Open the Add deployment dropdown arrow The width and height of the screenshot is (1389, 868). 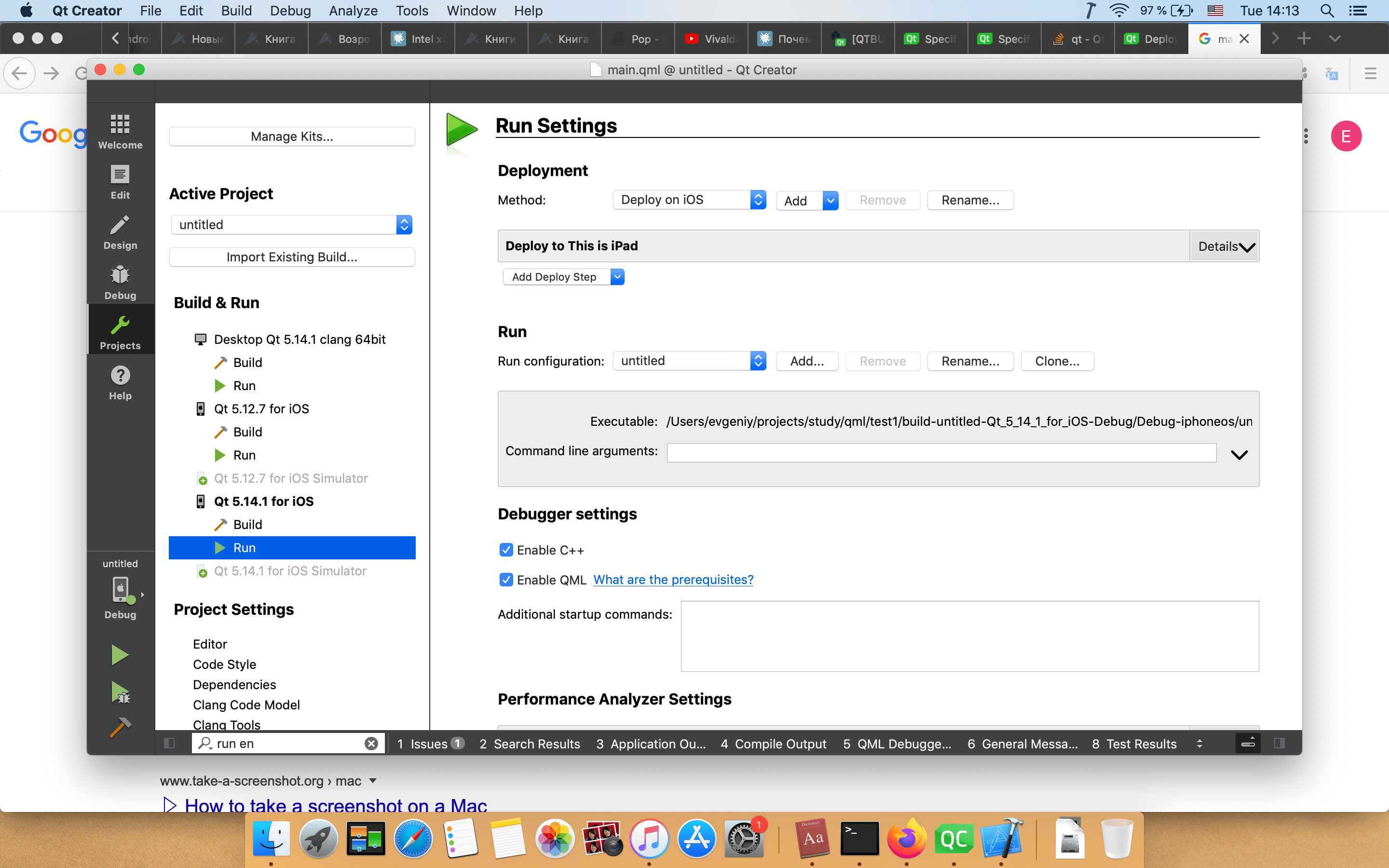point(831,200)
